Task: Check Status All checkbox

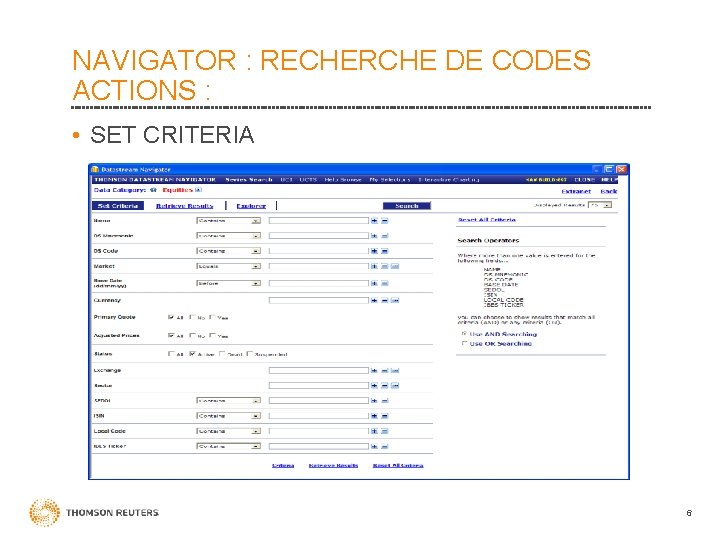Action: coord(171,354)
